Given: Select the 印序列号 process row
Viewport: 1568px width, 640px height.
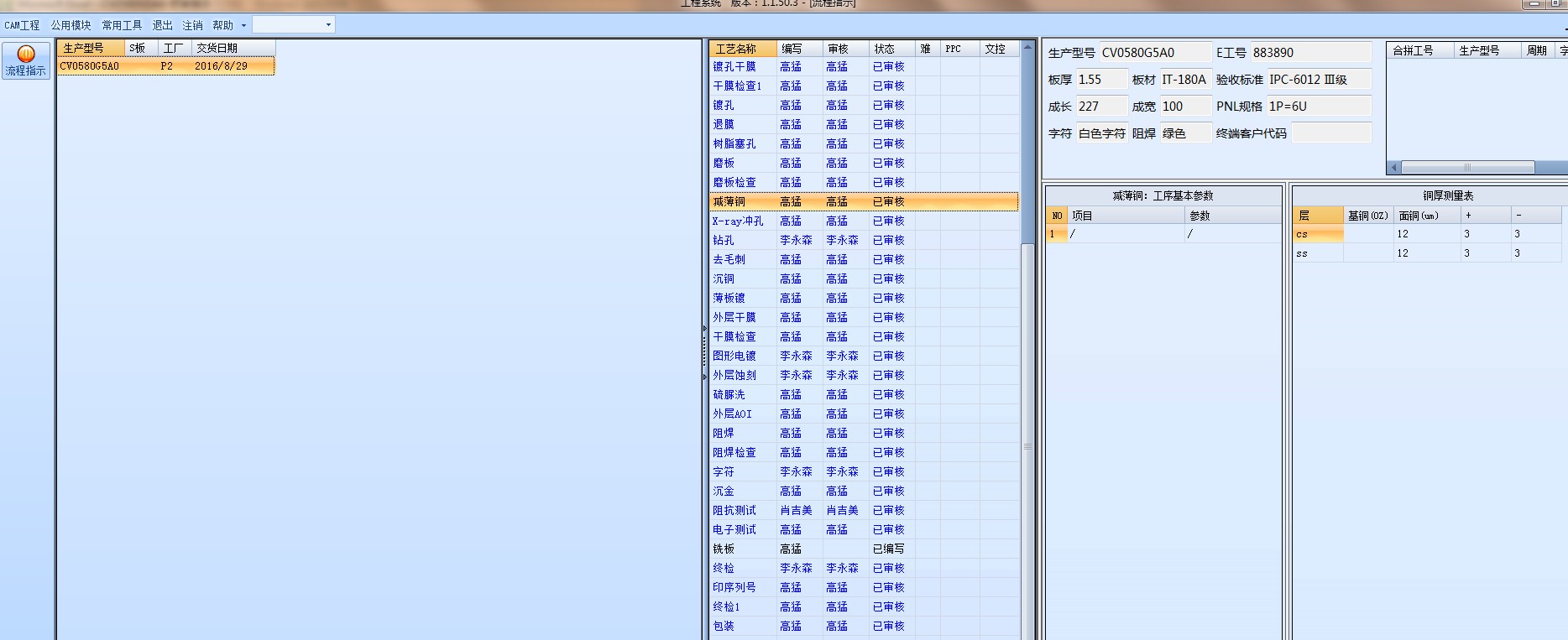Looking at the screenshot, I should coord(864,587).
